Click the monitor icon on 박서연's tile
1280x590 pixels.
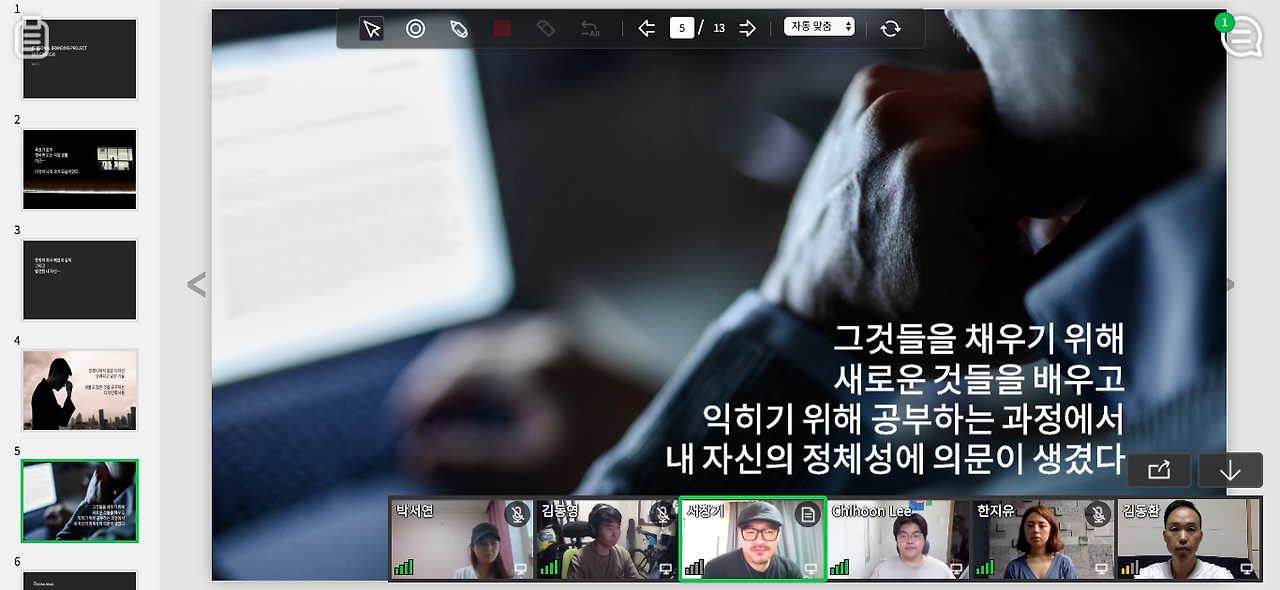(x=520, y=569)
